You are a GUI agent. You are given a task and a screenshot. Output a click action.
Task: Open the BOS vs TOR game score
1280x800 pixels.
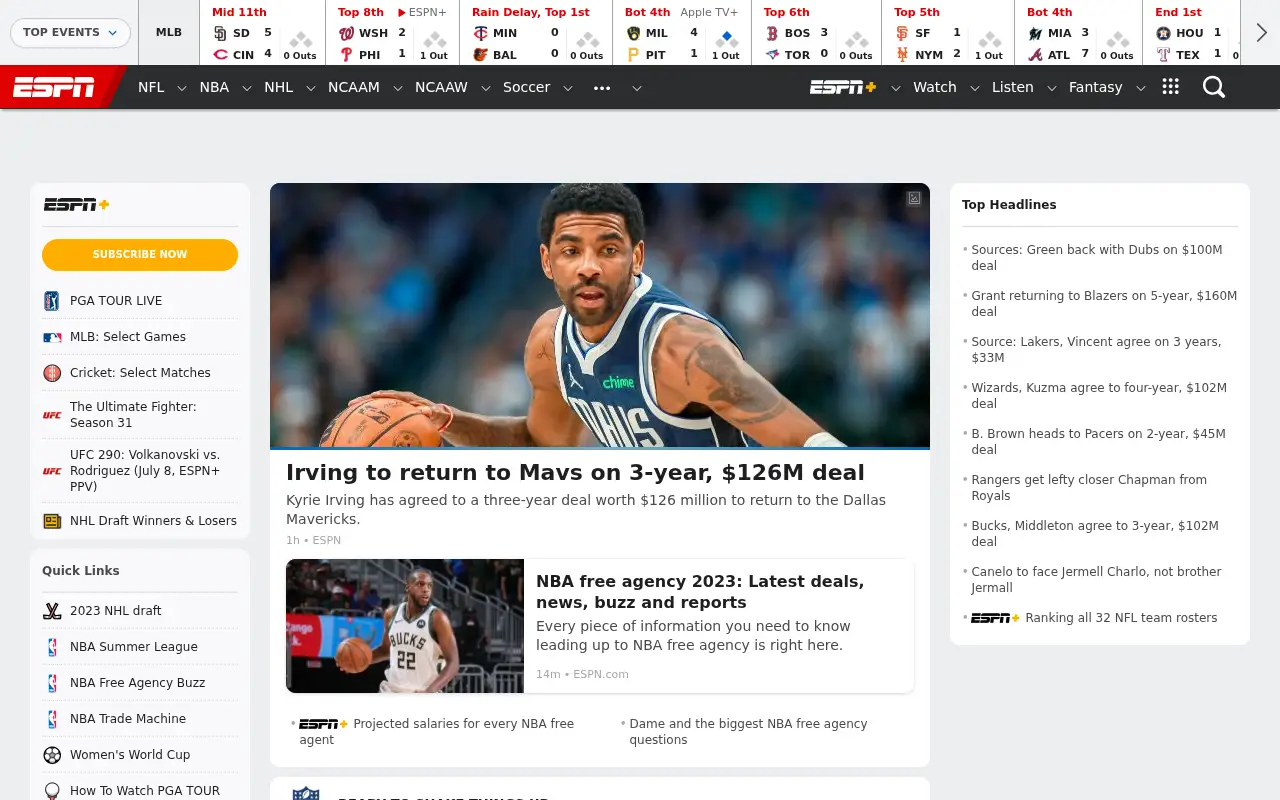click(x=816, y=33)
